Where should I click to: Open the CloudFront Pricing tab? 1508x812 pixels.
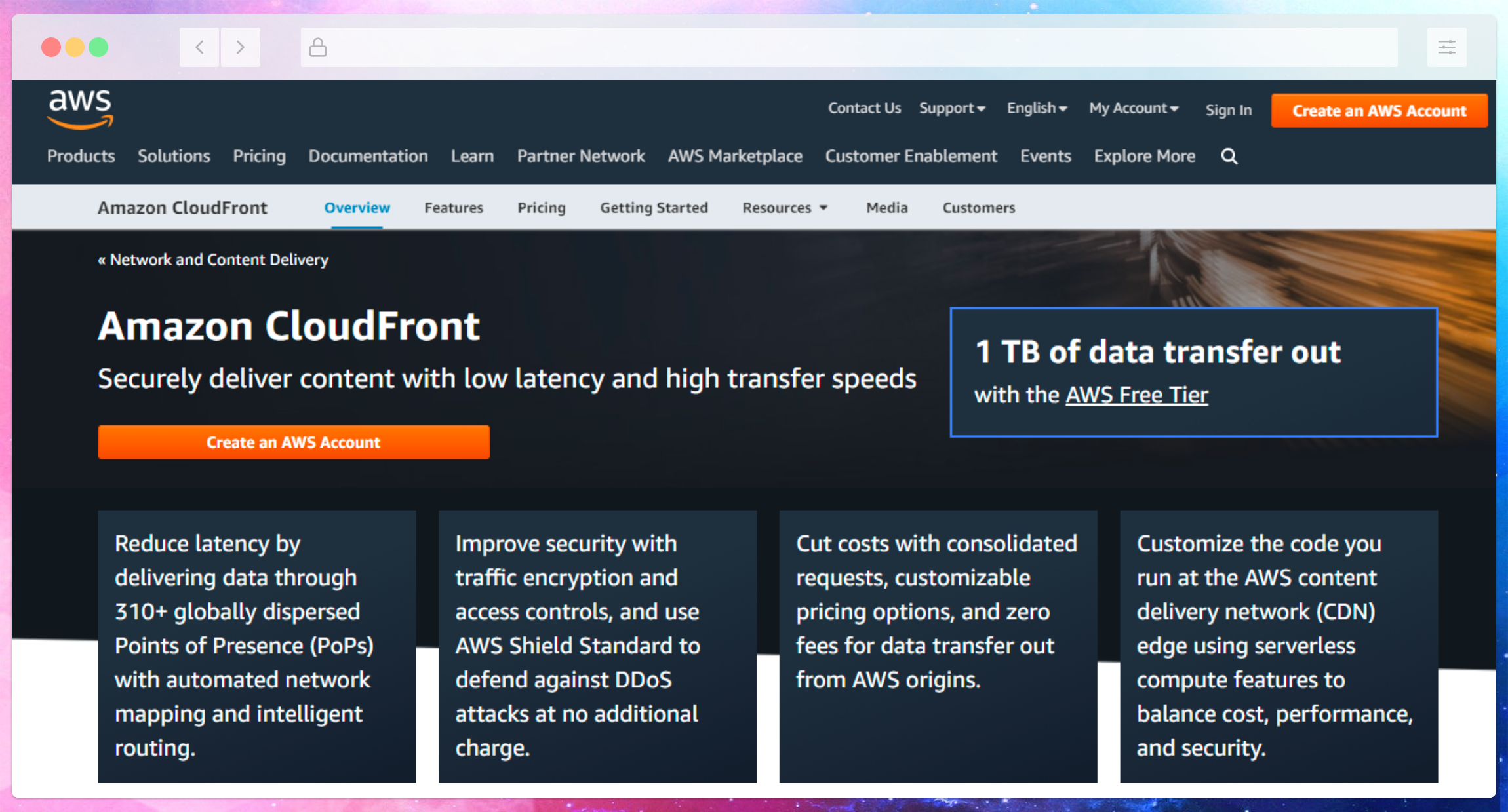point(542,208)
